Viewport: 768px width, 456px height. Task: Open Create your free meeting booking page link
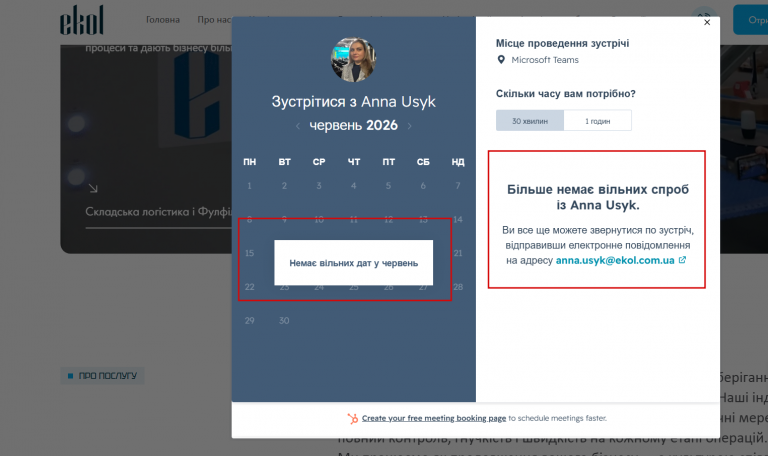[433, 418]
